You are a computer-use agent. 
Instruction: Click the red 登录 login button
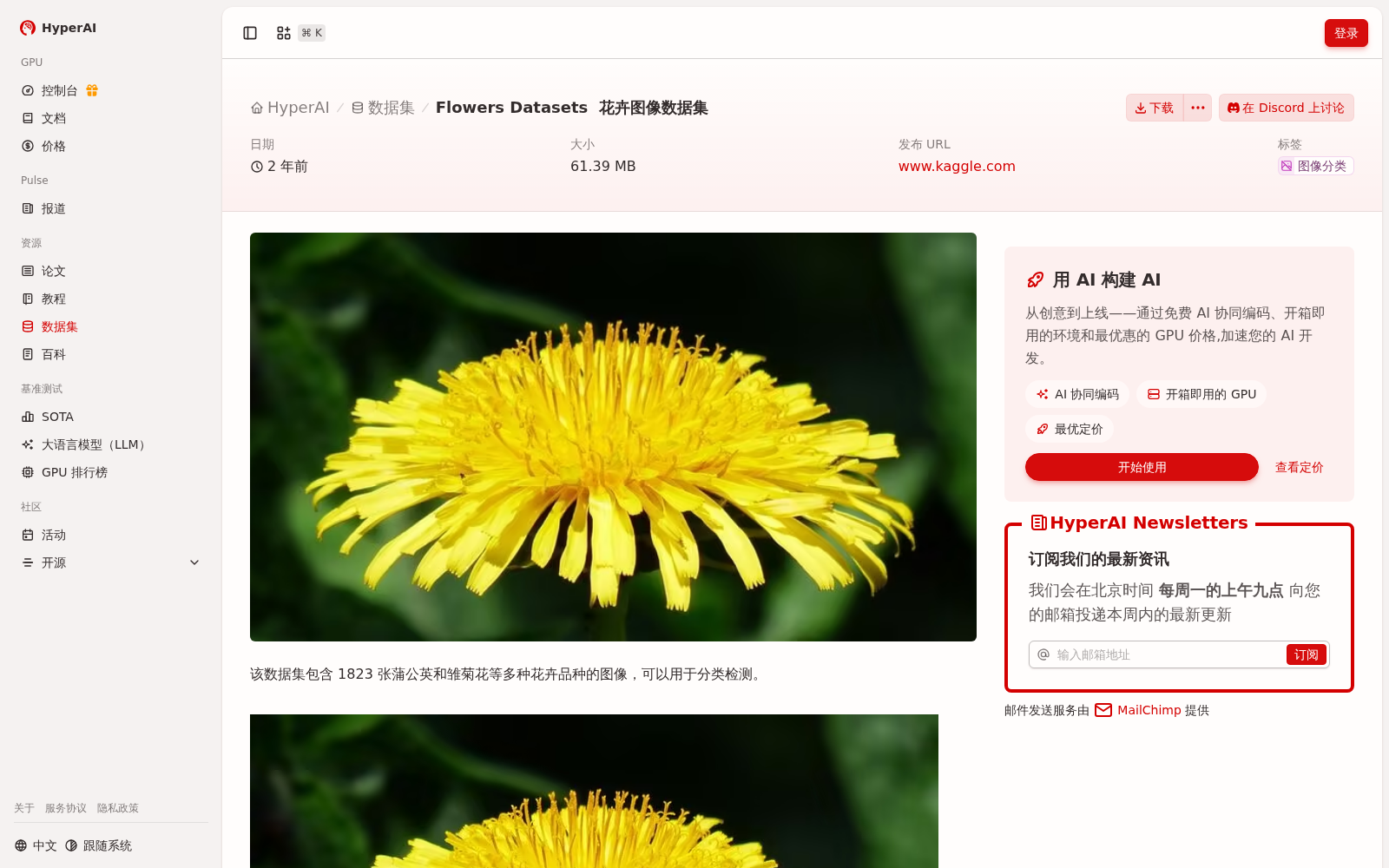tap(1346, 33)
